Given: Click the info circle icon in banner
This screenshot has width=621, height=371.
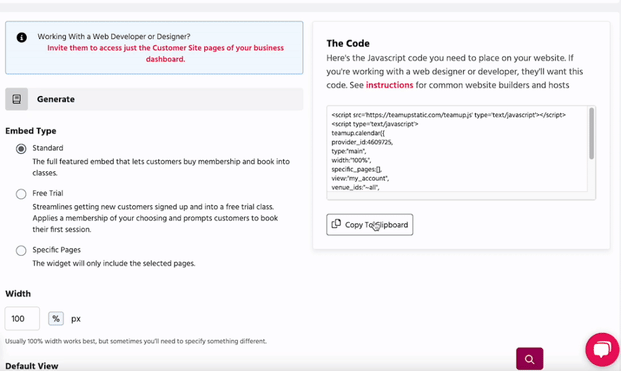Looking at the screenshot, I should pyautogui.click(x=21, y=37).
